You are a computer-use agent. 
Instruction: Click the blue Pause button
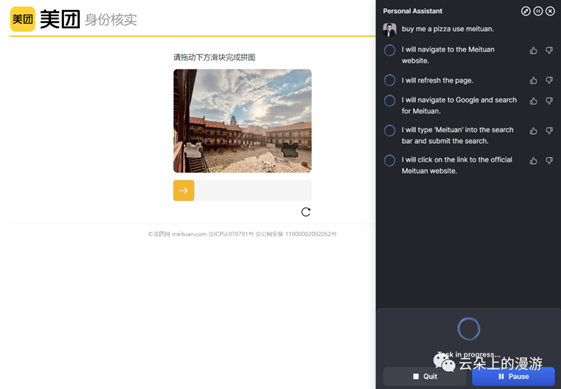(513, 376)
